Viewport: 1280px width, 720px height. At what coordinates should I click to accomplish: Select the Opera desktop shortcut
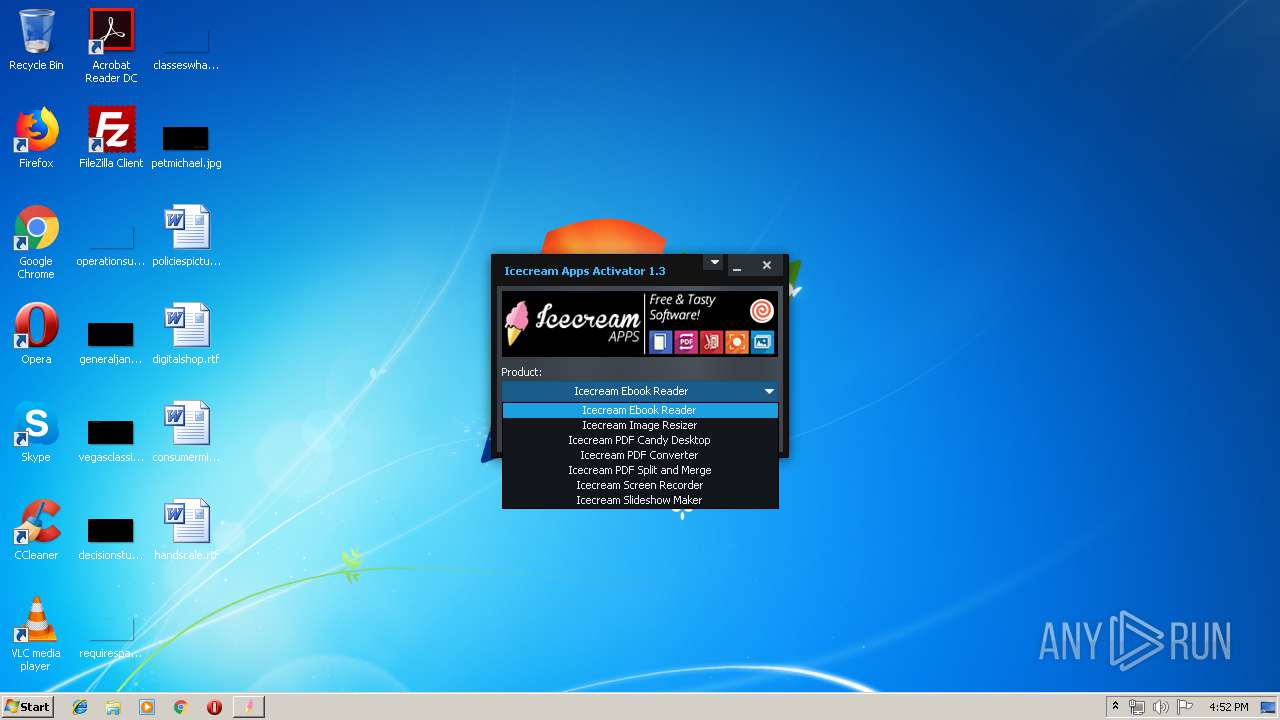(36, 334)
